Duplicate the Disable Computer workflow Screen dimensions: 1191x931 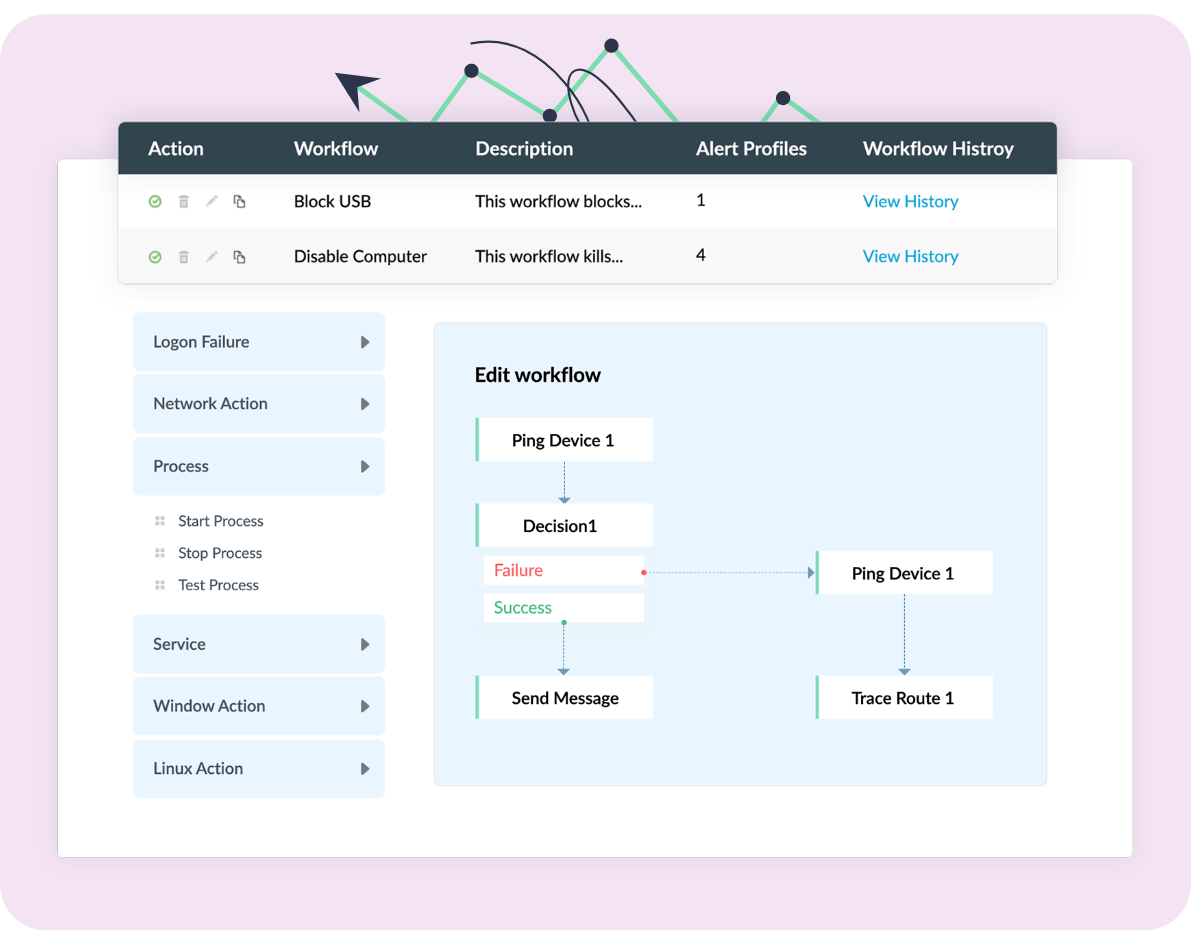pos(239,256)
